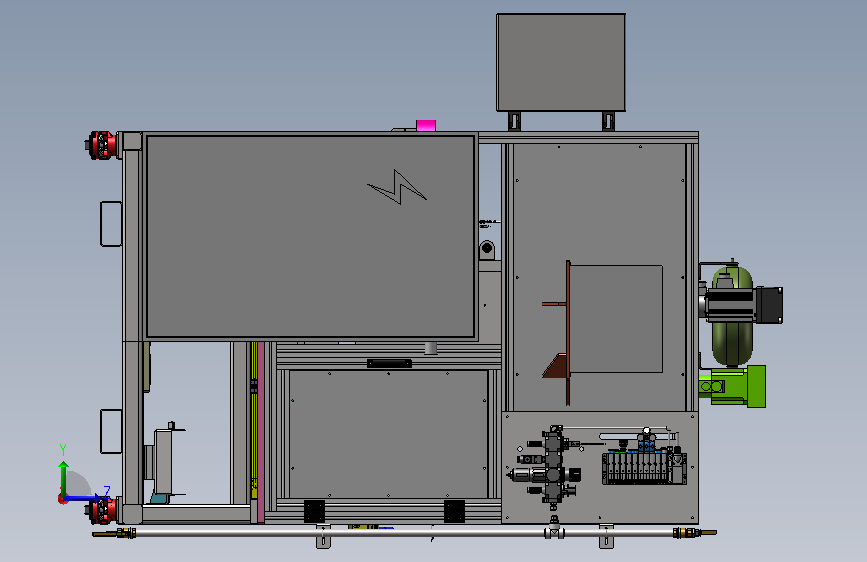
Task: Click the black handle above the lower panel
Action: coord(389,363)
